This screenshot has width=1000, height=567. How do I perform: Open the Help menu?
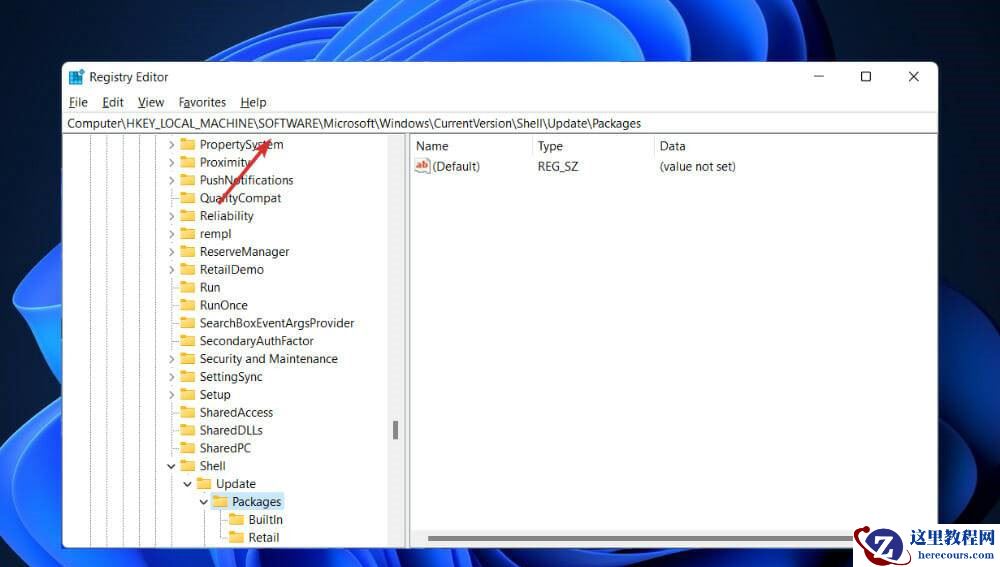point(253,102)
